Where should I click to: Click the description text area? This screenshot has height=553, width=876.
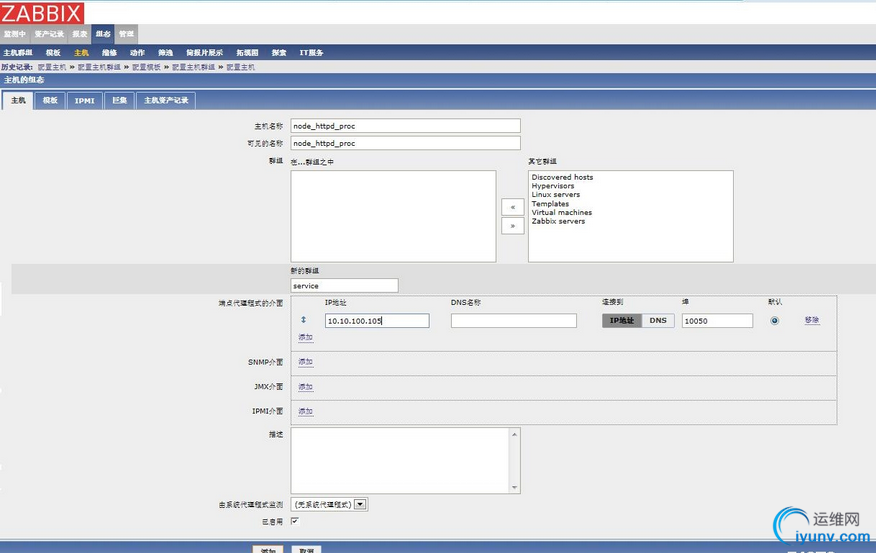coord(401,461)
